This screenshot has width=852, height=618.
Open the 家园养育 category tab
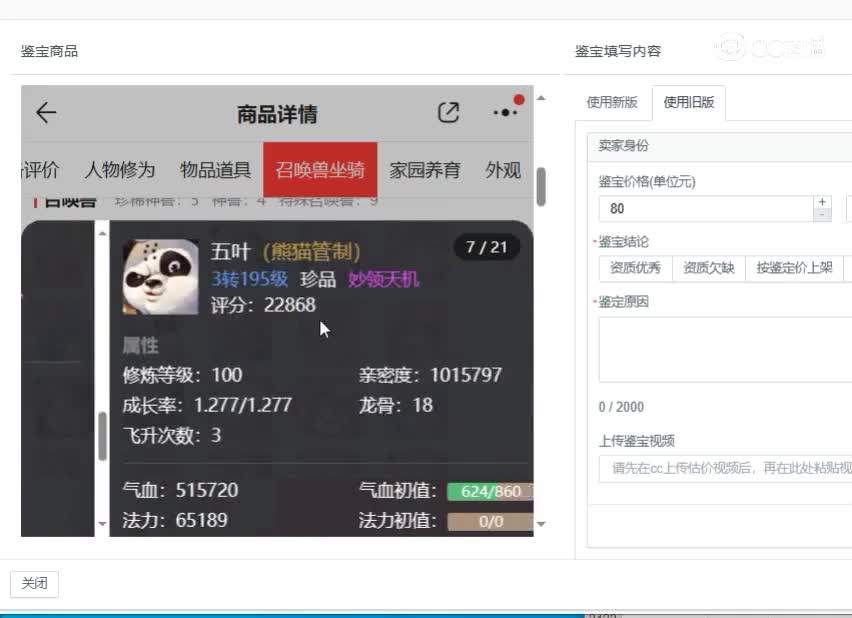click(425, 170)
